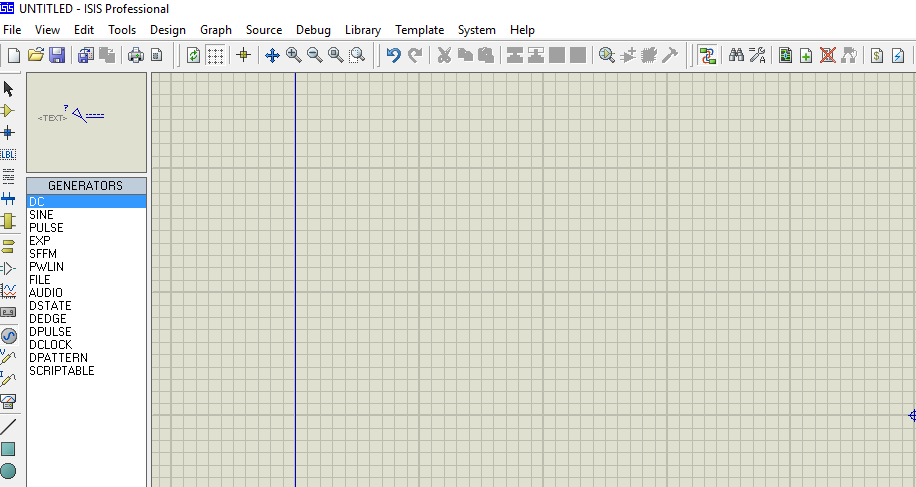The image size is (916, 487).
Task: Open the binoculars search and tag tool
Action: pyautogui.click(x=736, y=55)
